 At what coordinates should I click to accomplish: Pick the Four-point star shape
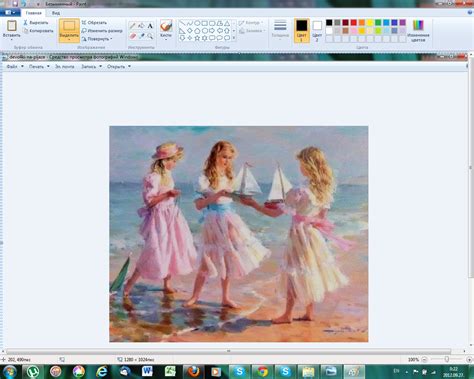point(190,38)
